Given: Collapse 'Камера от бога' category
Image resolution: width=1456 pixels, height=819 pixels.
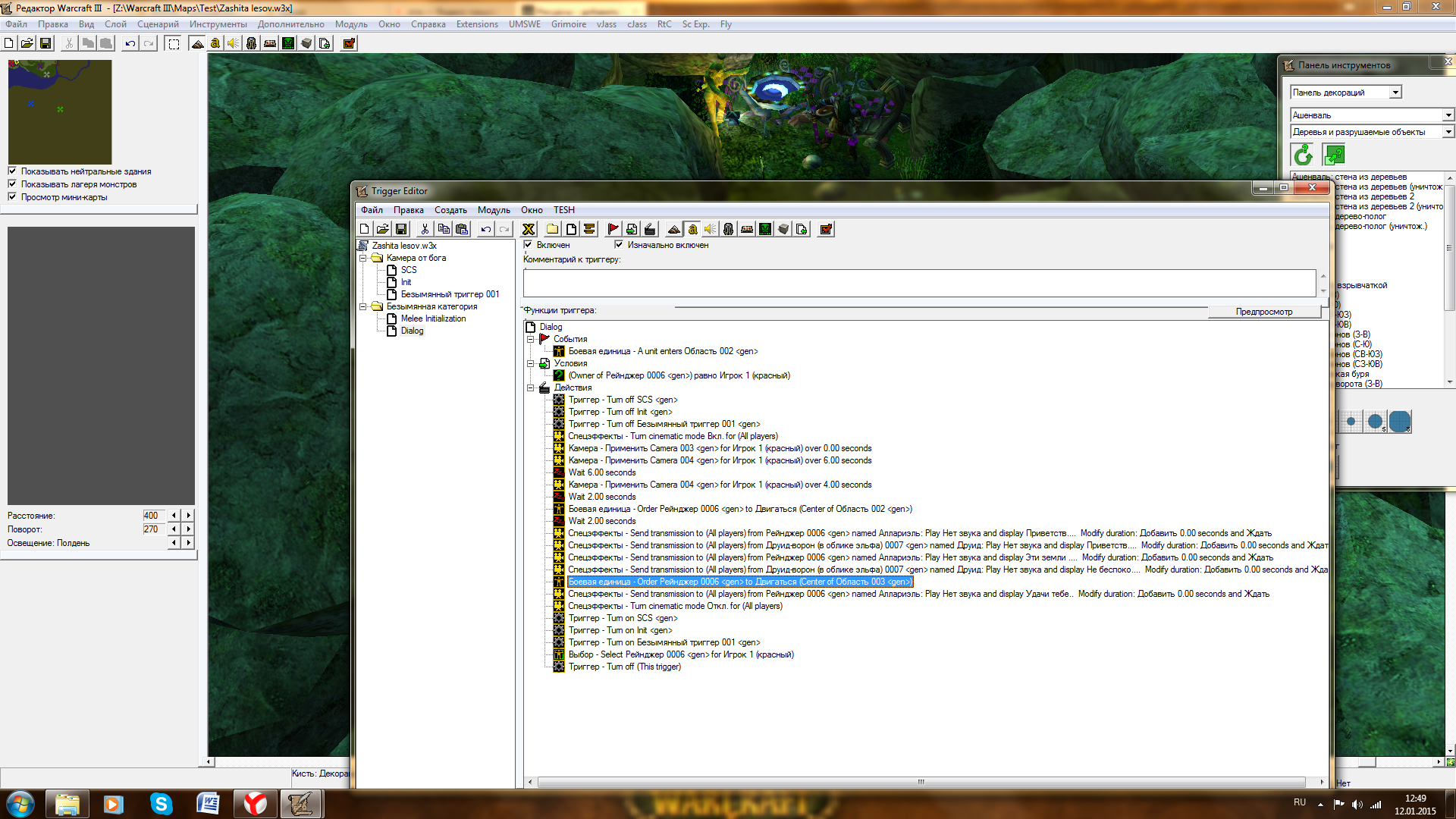Looking at the screenshot, I should coord(363,258).
